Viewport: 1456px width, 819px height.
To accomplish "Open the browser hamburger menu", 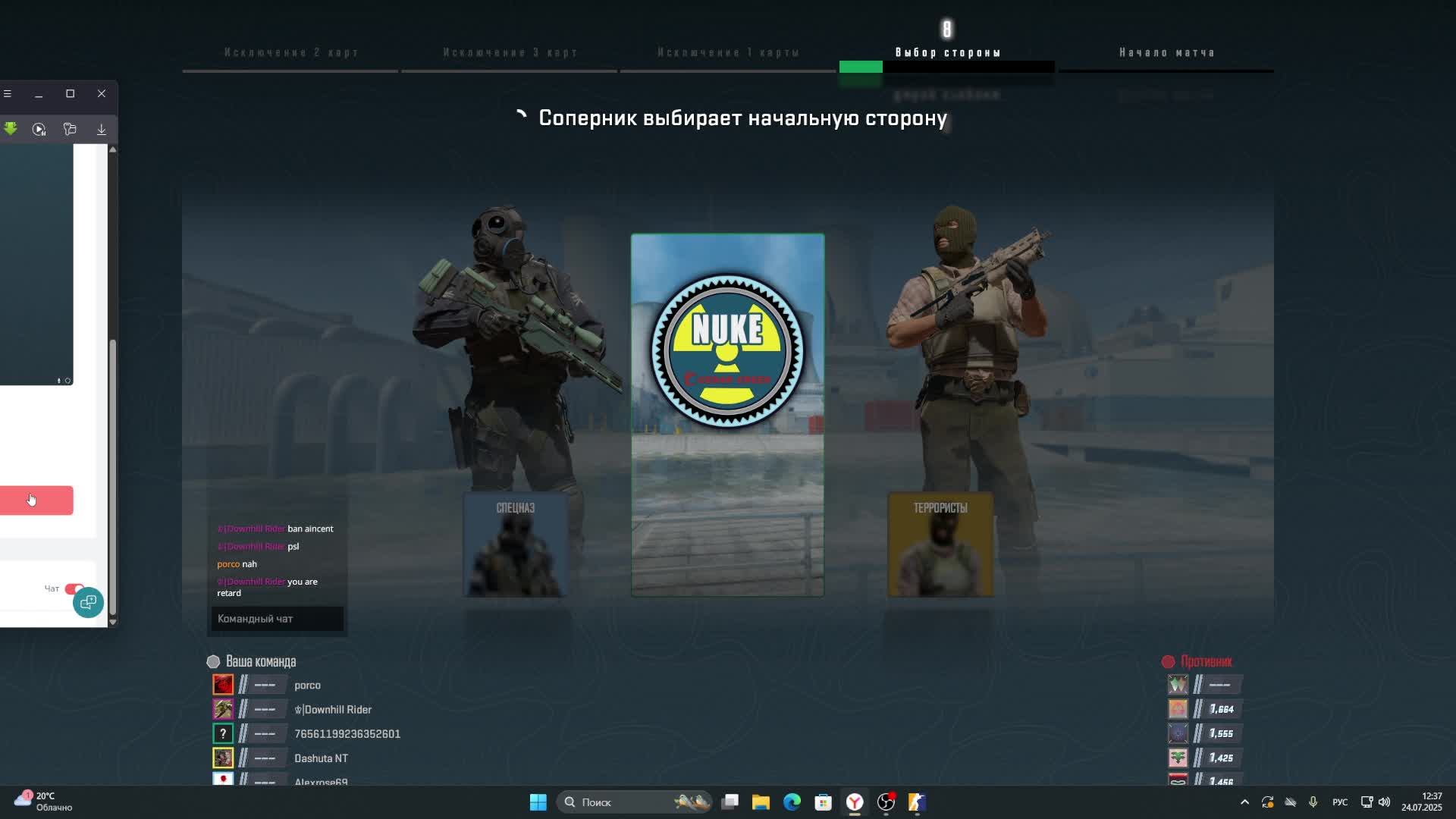I will (x=8, y=93).
